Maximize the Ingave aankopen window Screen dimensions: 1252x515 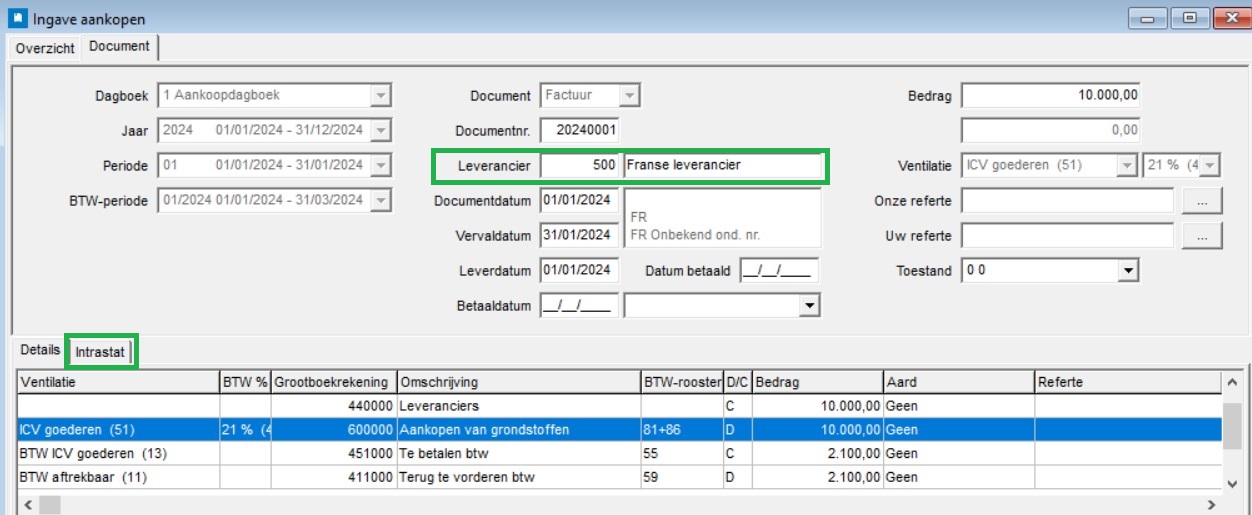click(x=1190, y=17)
